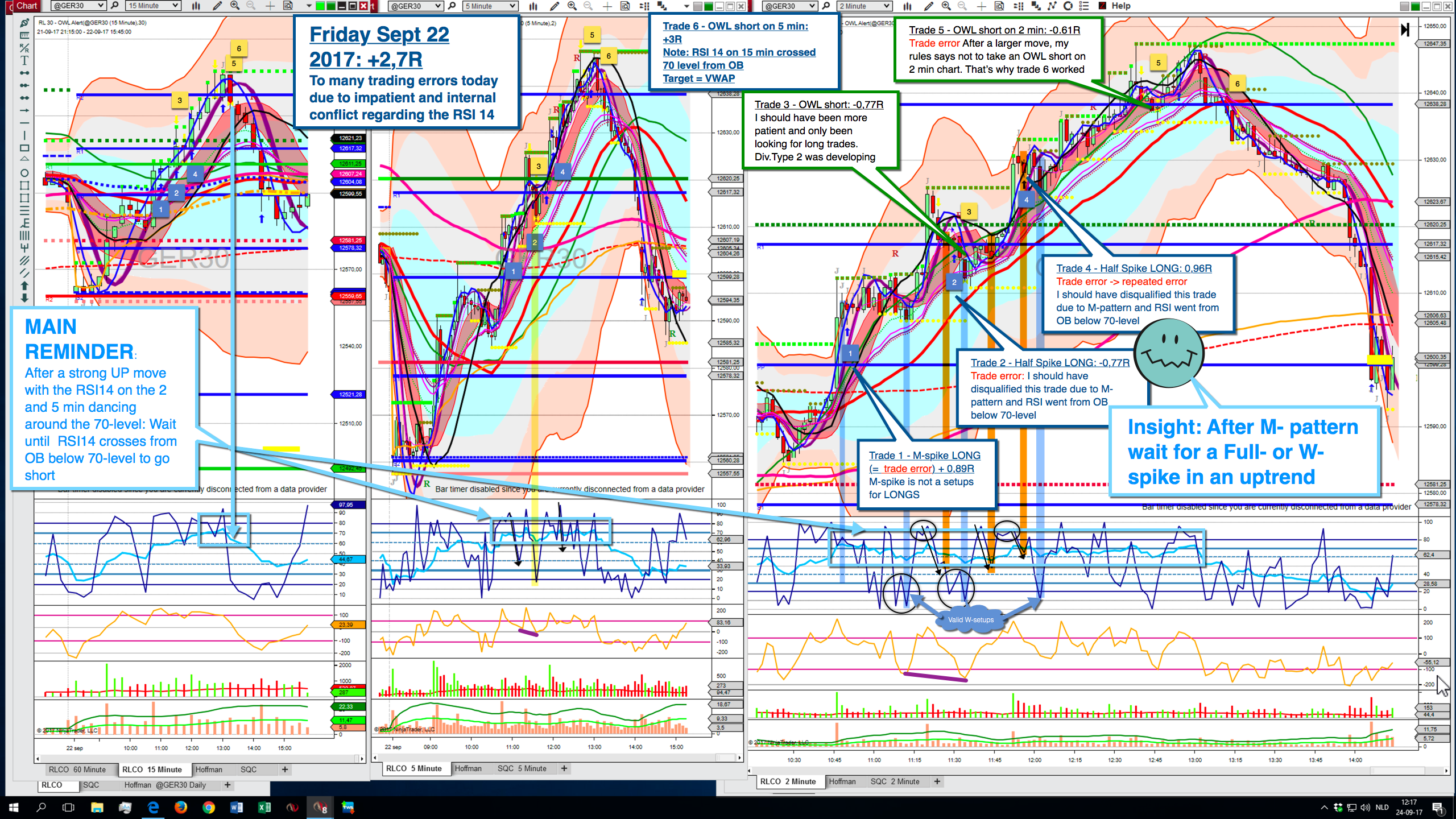This screenshot has height=819, width=1456.
Task: Zoom in on the 5 Minute chart
Action: (572, 6)
